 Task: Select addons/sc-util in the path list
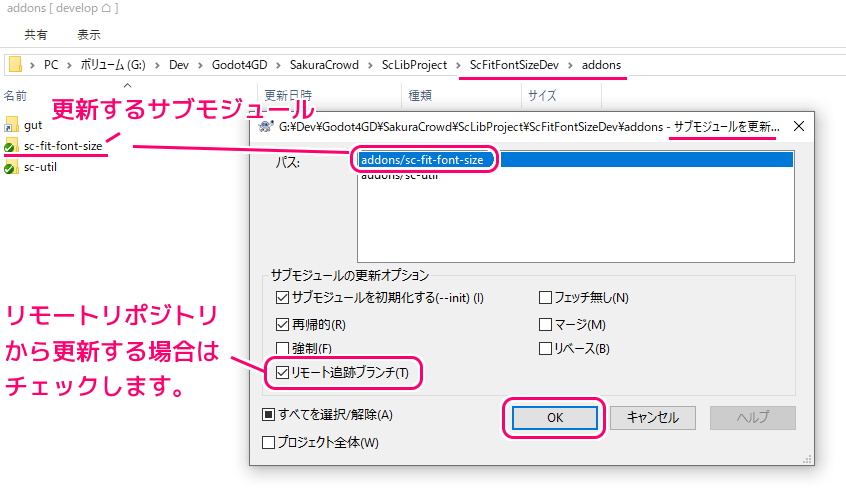click(x=399, y=176)
